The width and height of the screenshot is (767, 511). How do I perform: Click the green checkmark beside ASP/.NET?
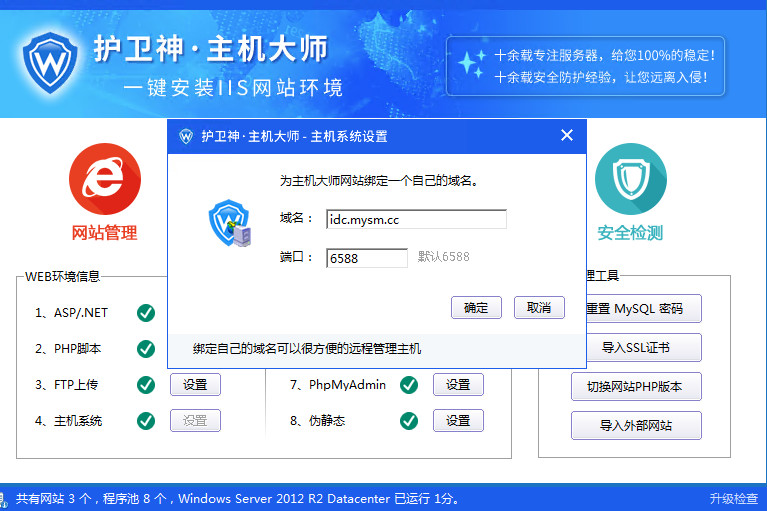click(146, 313)
